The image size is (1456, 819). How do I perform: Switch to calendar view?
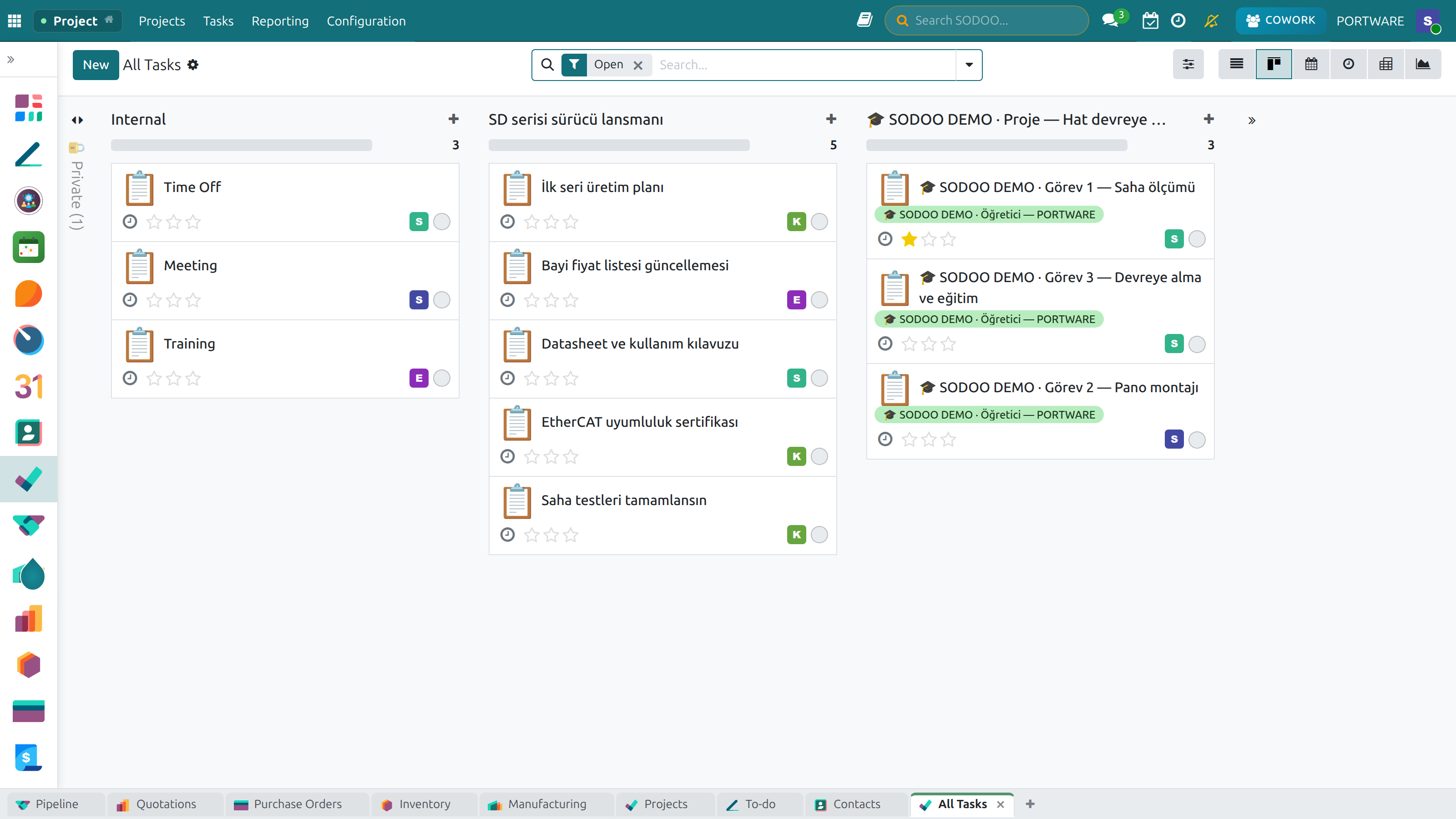(x=1311, y=64)
